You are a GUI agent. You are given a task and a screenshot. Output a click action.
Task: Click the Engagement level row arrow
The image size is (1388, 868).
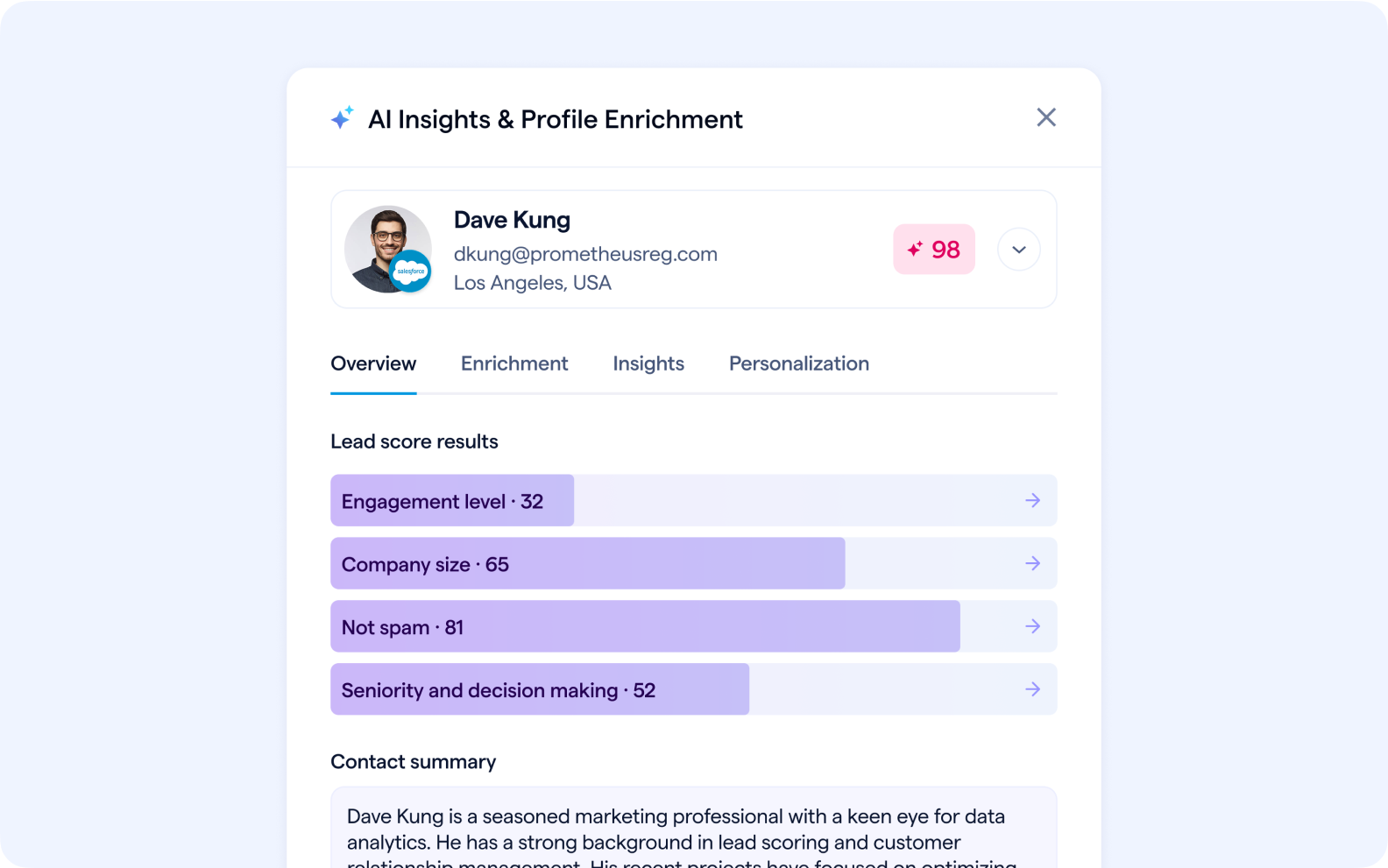pyautogui.click(x=1033, y=500)
